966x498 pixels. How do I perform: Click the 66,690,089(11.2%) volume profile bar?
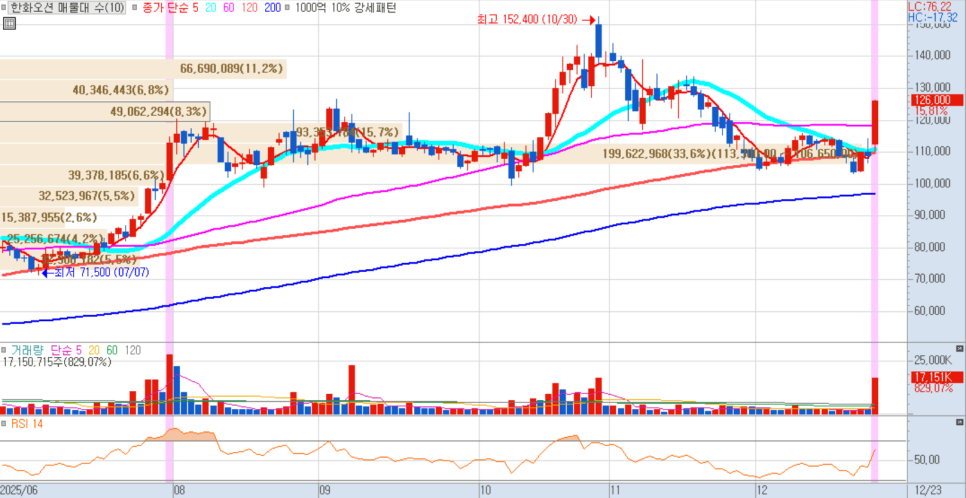[143, 68]
